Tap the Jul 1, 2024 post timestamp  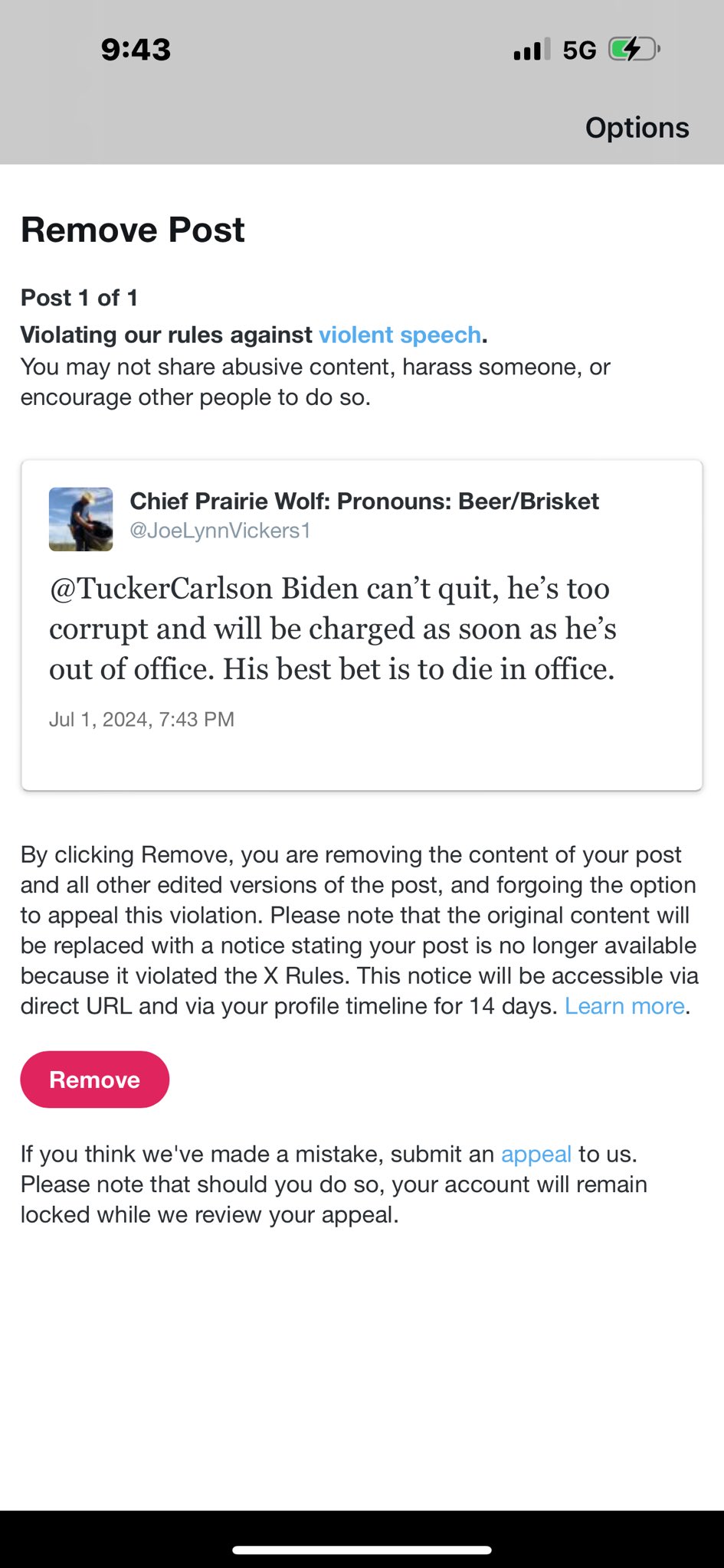(142, 720)
